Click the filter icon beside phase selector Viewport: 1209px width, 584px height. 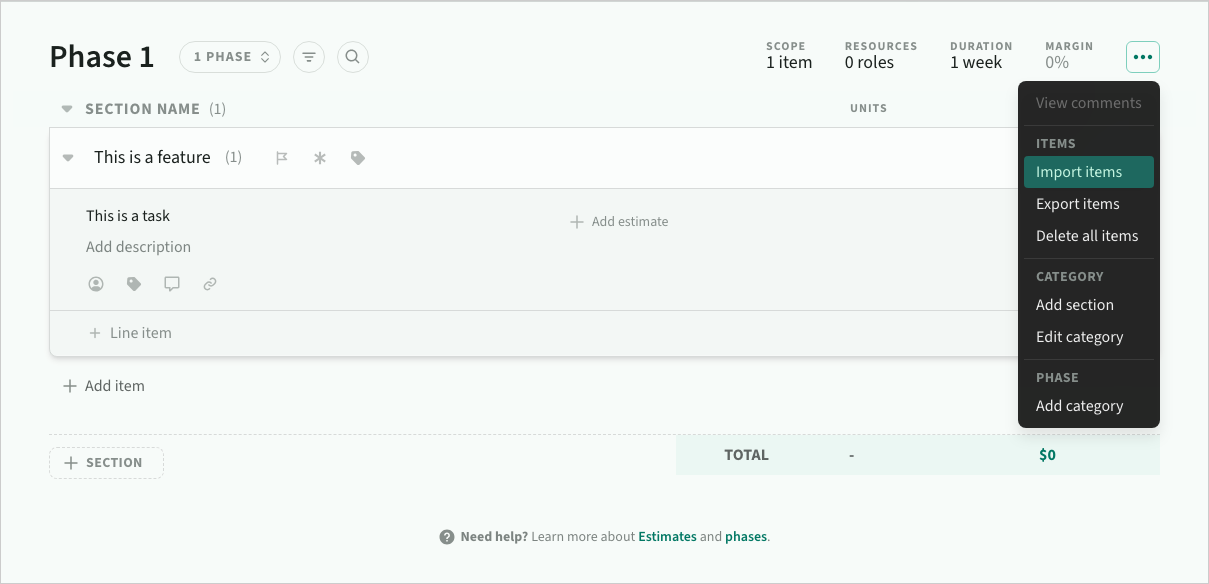309,57
